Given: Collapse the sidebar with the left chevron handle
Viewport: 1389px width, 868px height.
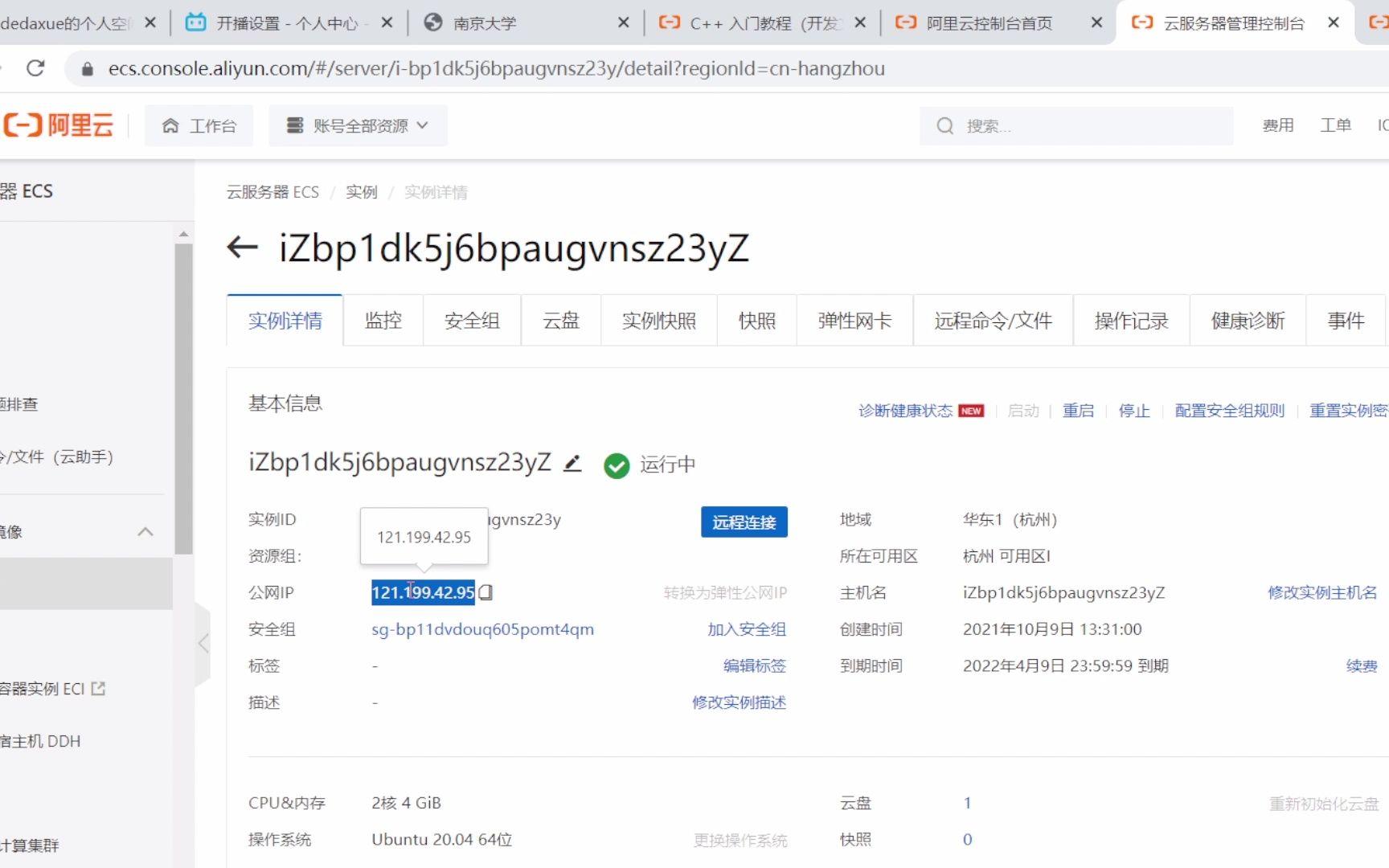Looking at the screenshot, I should (x=203, y=643).
